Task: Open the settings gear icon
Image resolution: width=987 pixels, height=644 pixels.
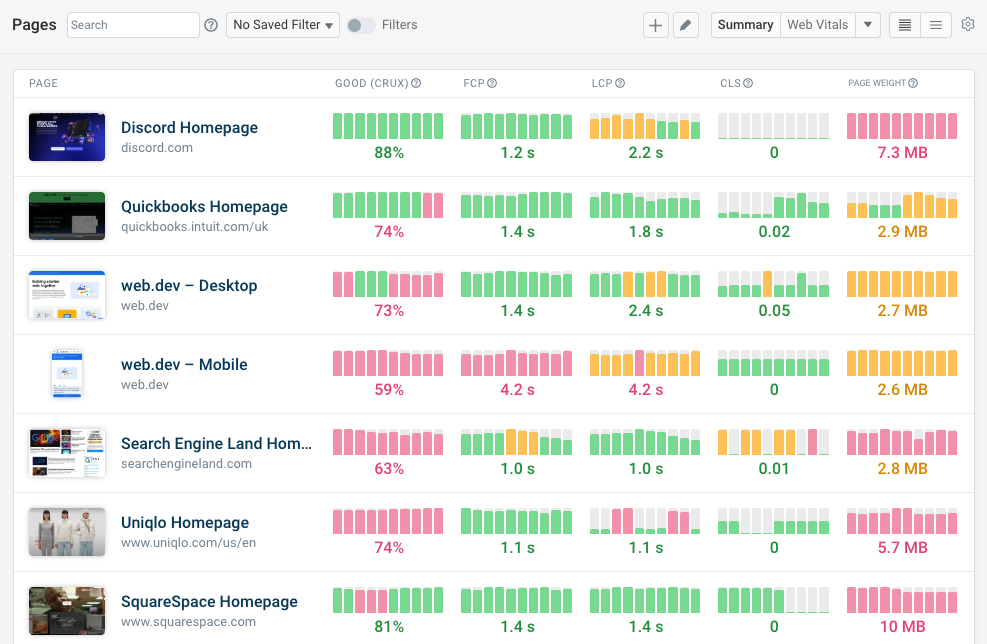Action: [x=966, y=24]
